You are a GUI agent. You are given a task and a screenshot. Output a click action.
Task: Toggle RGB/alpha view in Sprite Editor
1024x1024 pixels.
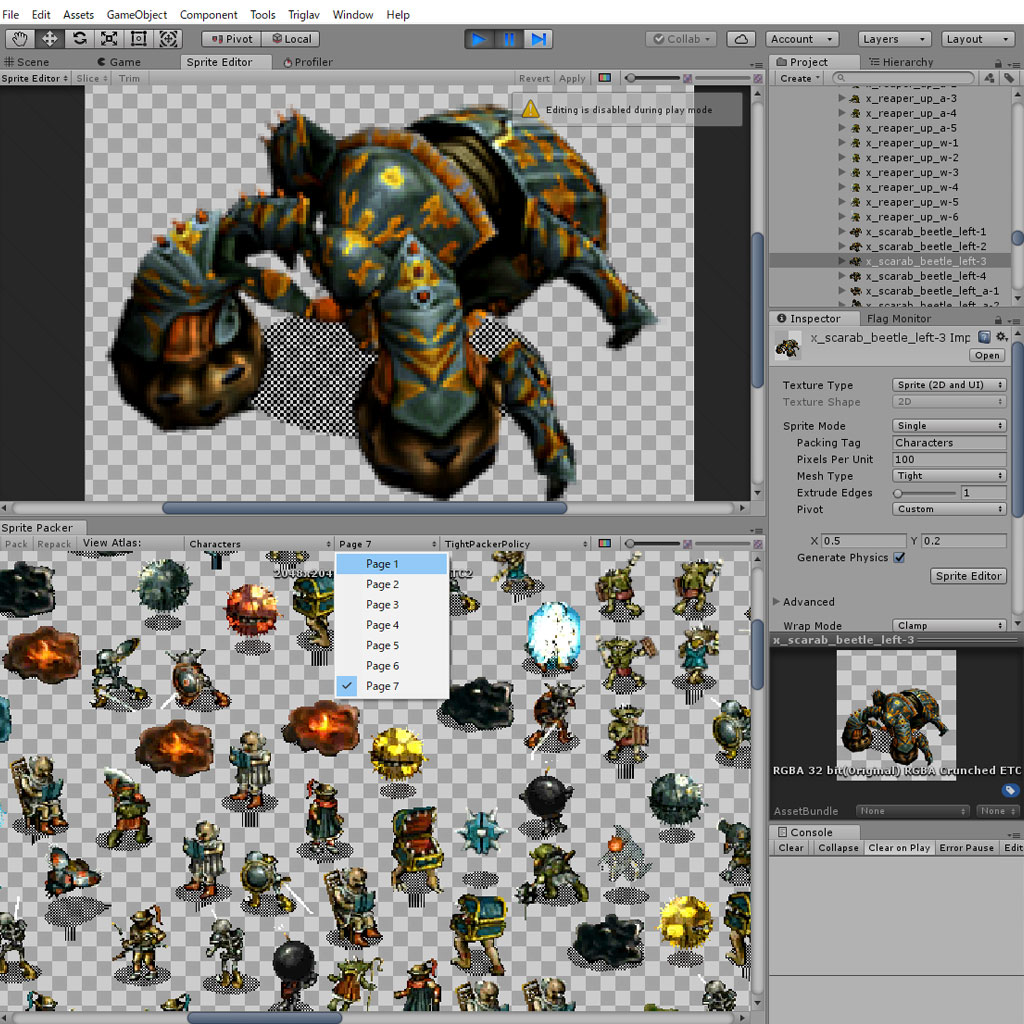tap(605, 78)
